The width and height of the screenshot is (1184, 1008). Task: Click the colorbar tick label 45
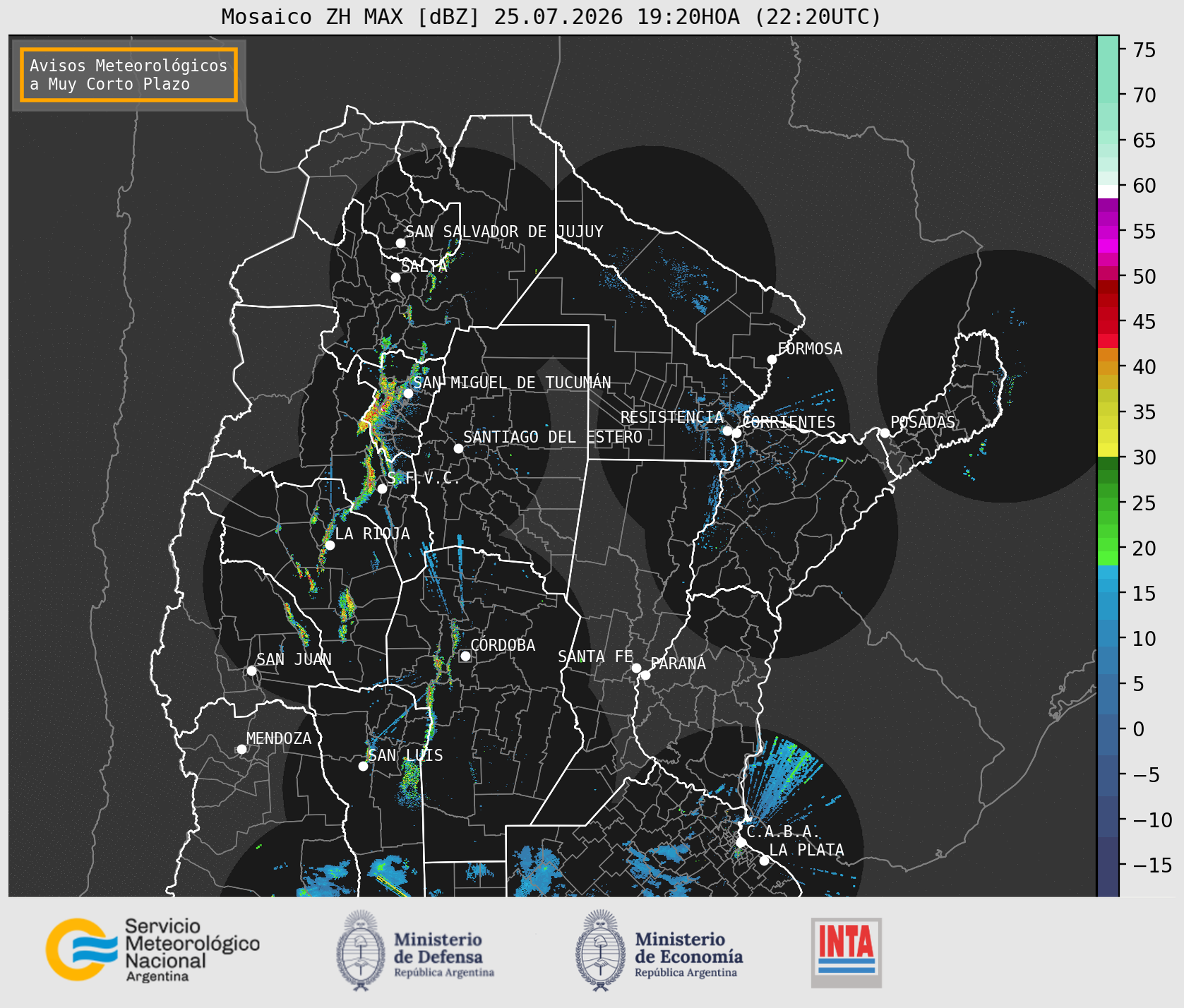tap(1144, 322)
